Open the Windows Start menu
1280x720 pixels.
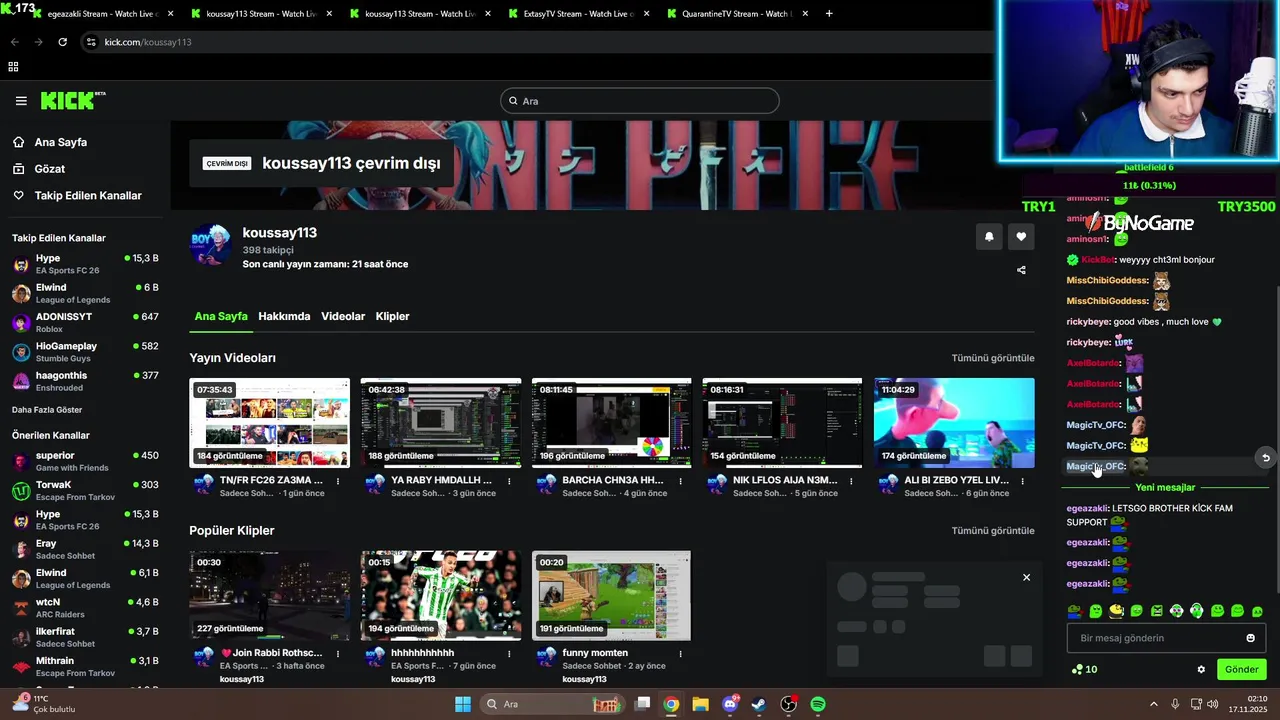(x=463, y=704)
